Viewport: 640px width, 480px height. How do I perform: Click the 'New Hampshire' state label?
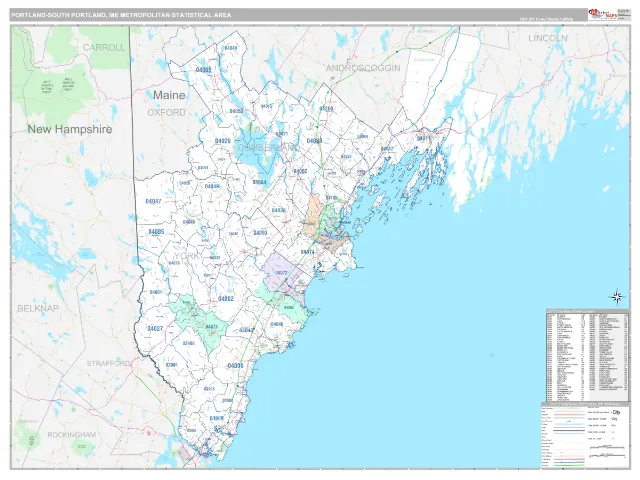coord(70,129)
